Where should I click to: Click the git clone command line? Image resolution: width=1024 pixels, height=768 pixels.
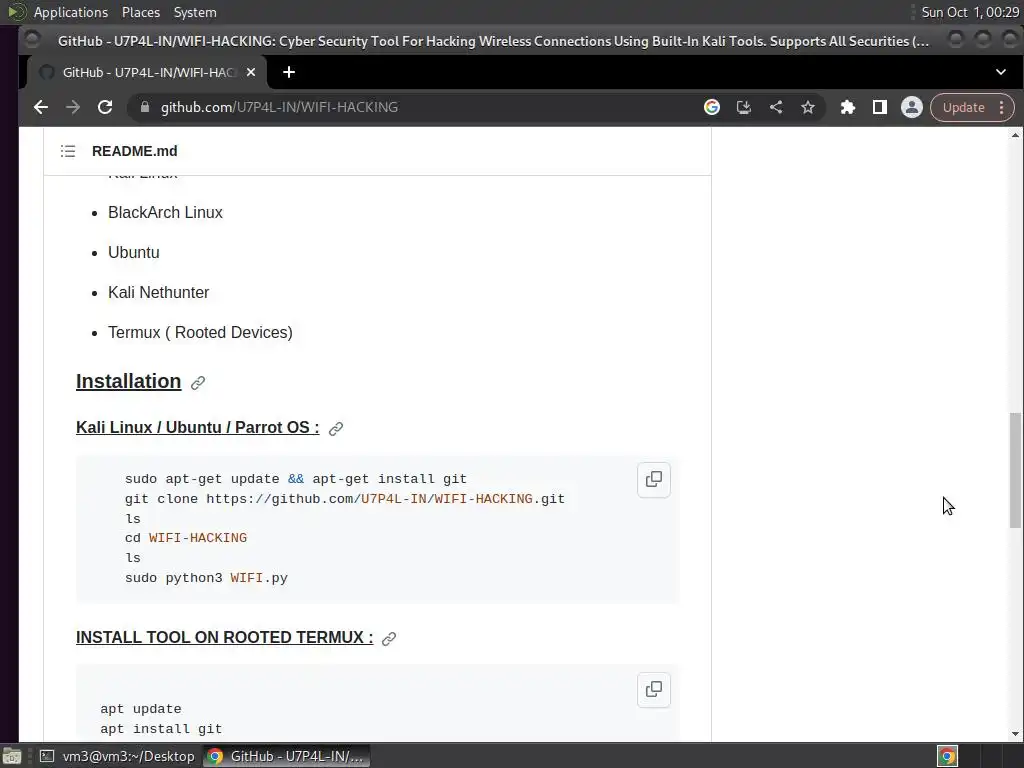(x=345, y=499)
